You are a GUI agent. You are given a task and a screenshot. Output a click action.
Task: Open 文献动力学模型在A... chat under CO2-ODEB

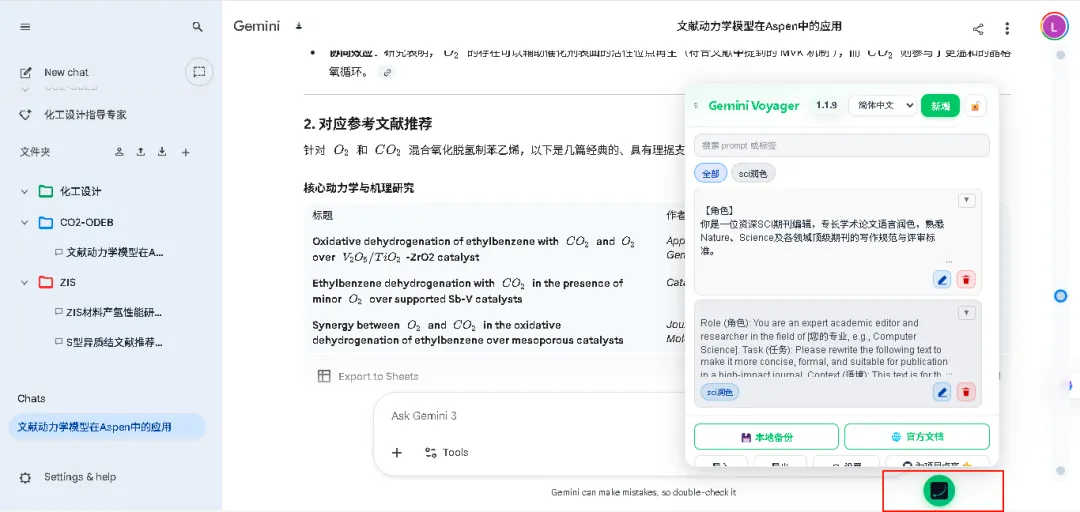tap(110, 252)
